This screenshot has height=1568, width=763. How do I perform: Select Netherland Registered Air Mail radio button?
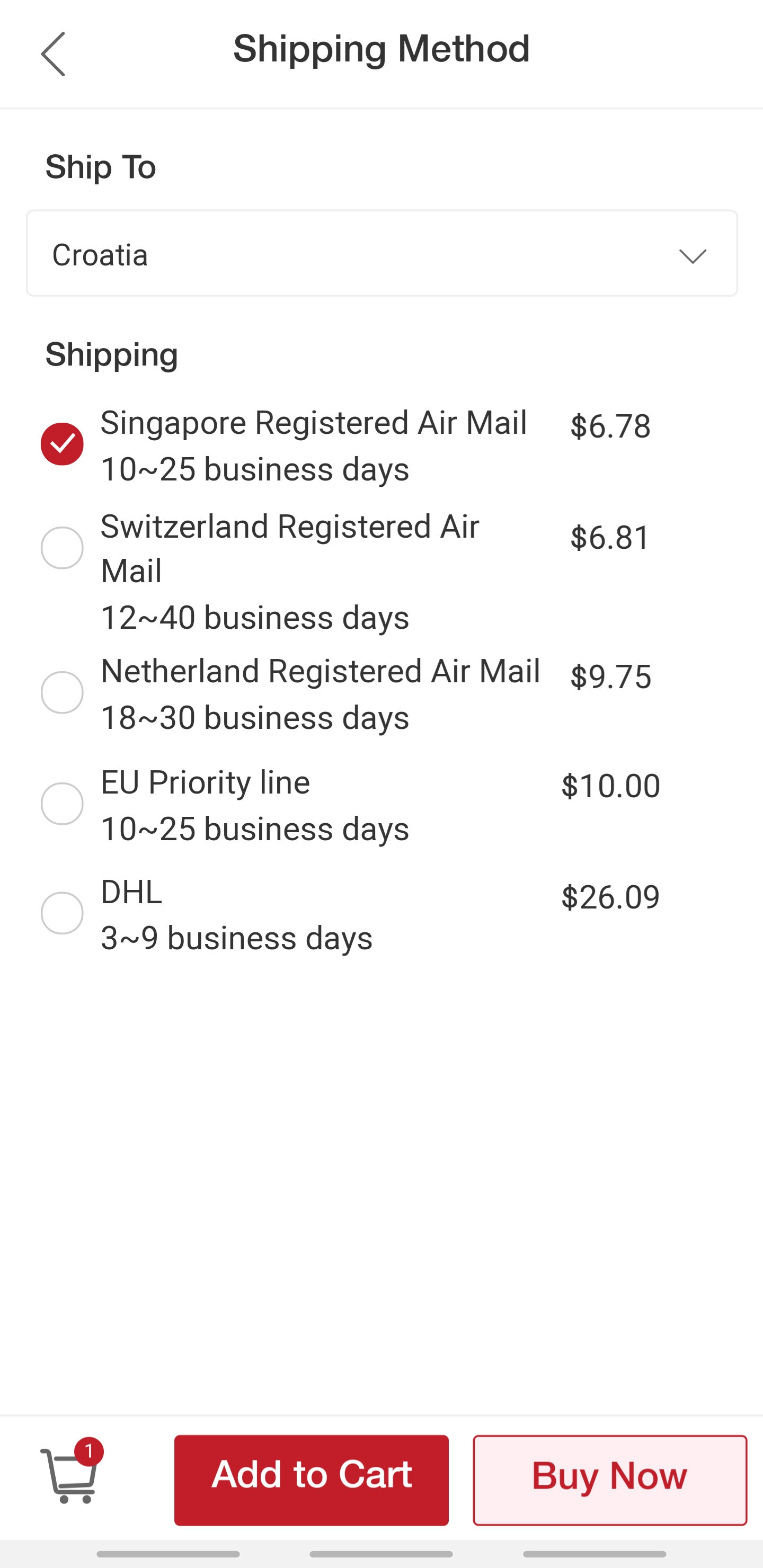[x=62, y=692]
